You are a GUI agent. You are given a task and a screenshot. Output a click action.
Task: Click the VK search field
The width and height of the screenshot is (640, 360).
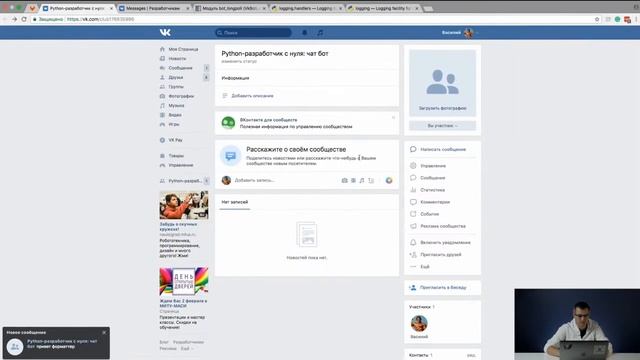(253, 33)
